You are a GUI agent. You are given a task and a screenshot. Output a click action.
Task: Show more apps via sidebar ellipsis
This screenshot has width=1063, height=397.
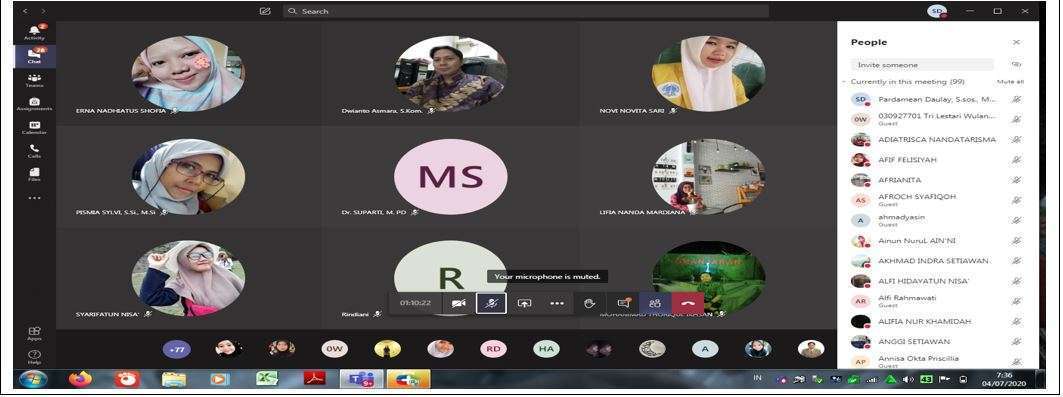pyautogui.click(x=34, y=198)
